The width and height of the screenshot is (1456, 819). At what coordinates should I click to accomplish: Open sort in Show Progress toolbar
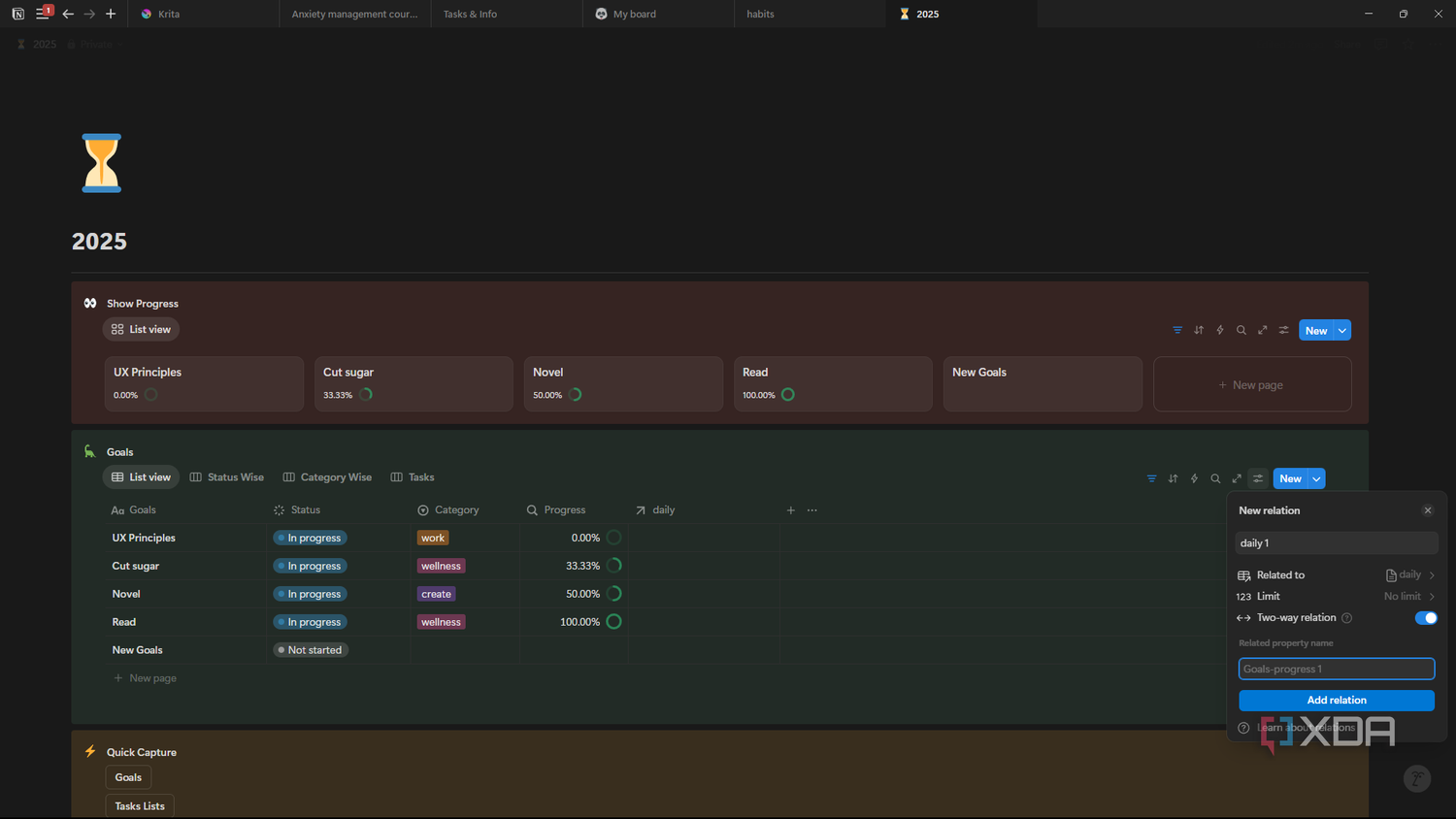(x=1199, y=330)
